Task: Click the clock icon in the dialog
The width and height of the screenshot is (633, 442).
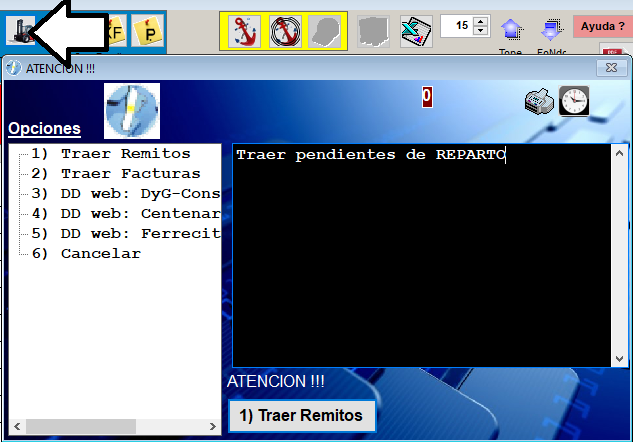Action: [x=574, y=100]
